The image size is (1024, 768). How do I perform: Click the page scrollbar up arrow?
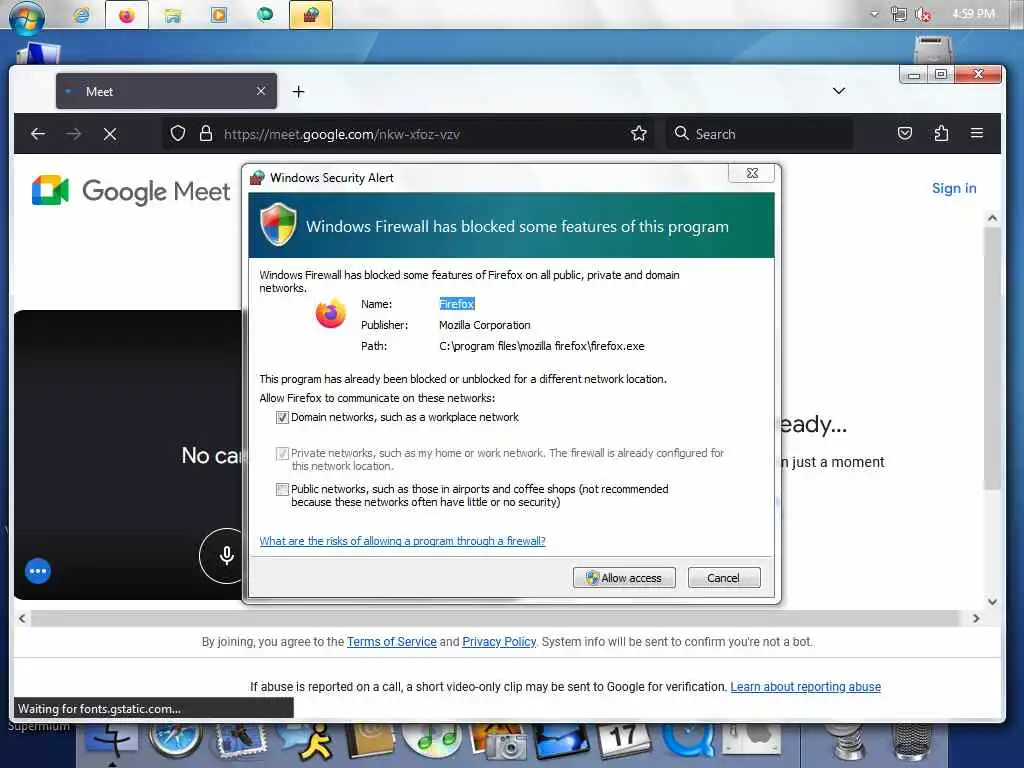(x=993, y=218)
